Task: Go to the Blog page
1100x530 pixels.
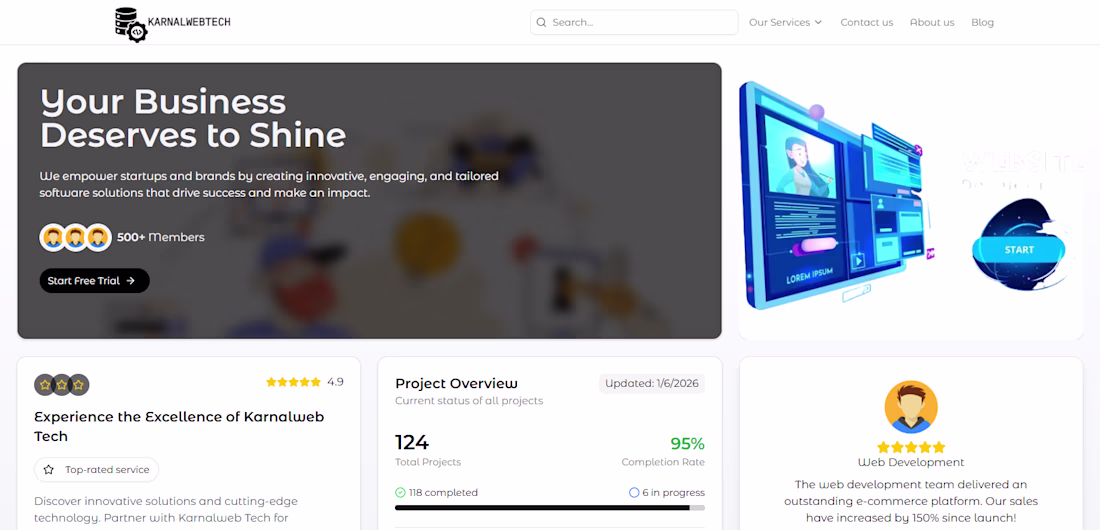Action: click(982, 22)
